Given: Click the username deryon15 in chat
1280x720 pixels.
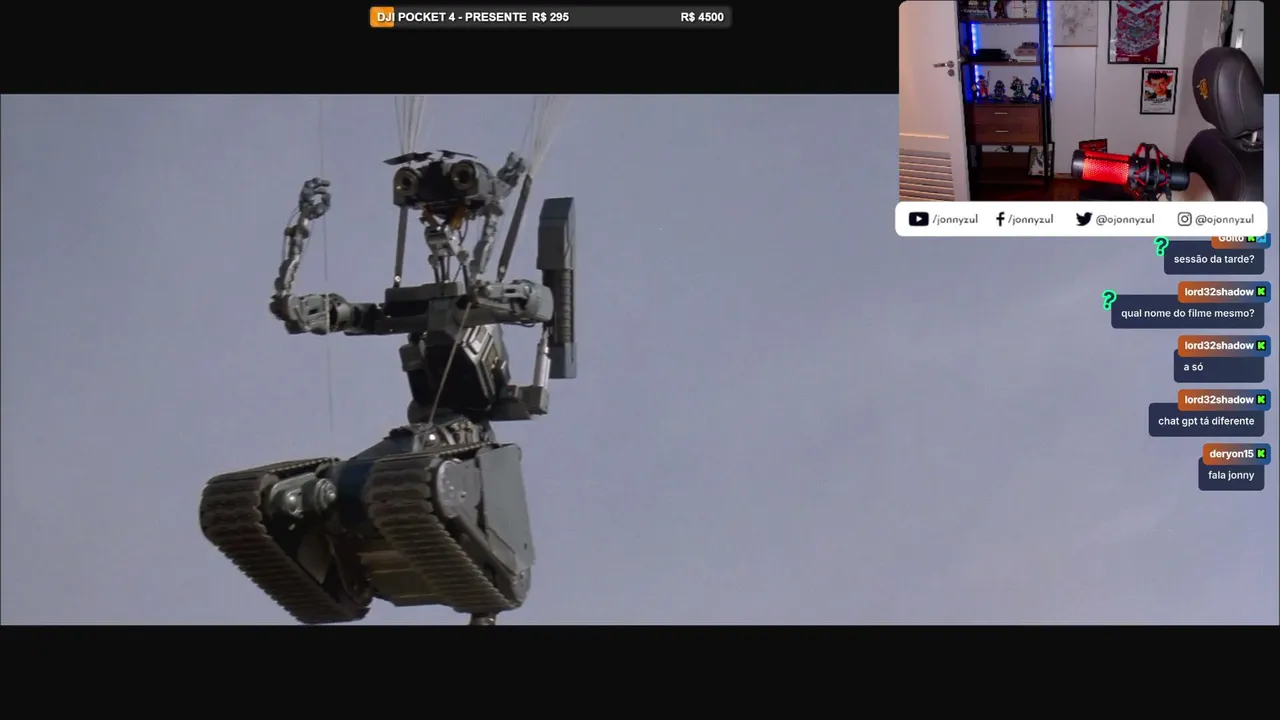Looking at the screenshot, I should pos(1231,454).
